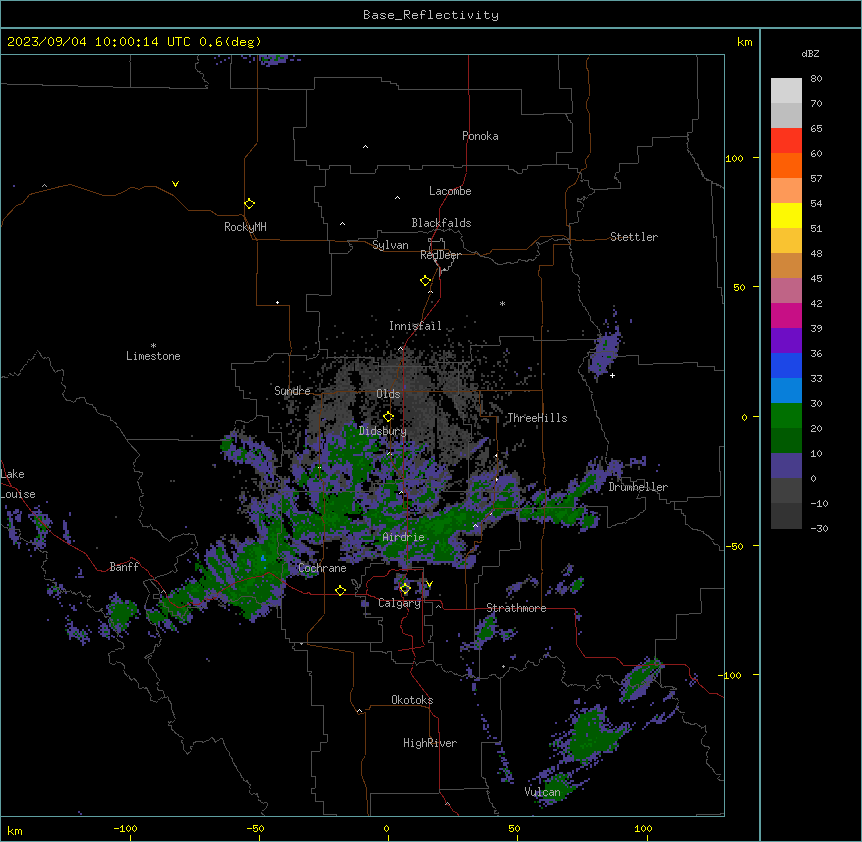
Task: Click the Sylvan label on map
Action: [390, 245]
